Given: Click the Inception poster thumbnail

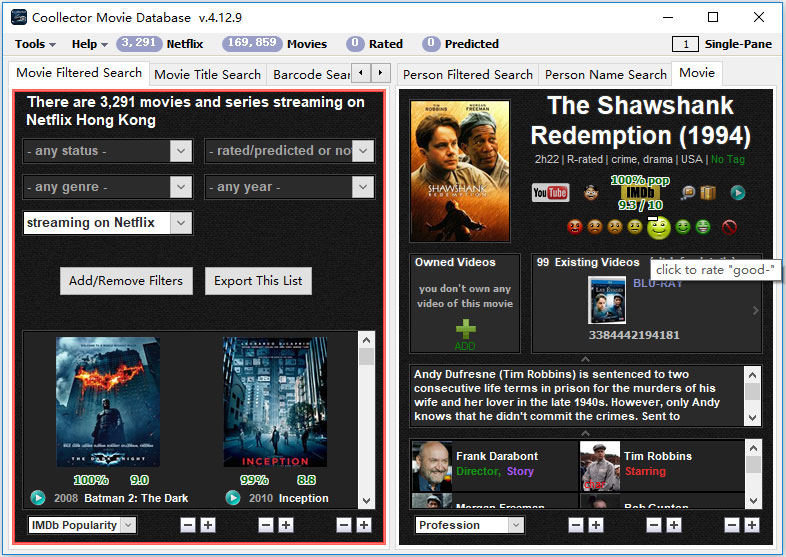Looking at the screenshot, I should 275,402.
